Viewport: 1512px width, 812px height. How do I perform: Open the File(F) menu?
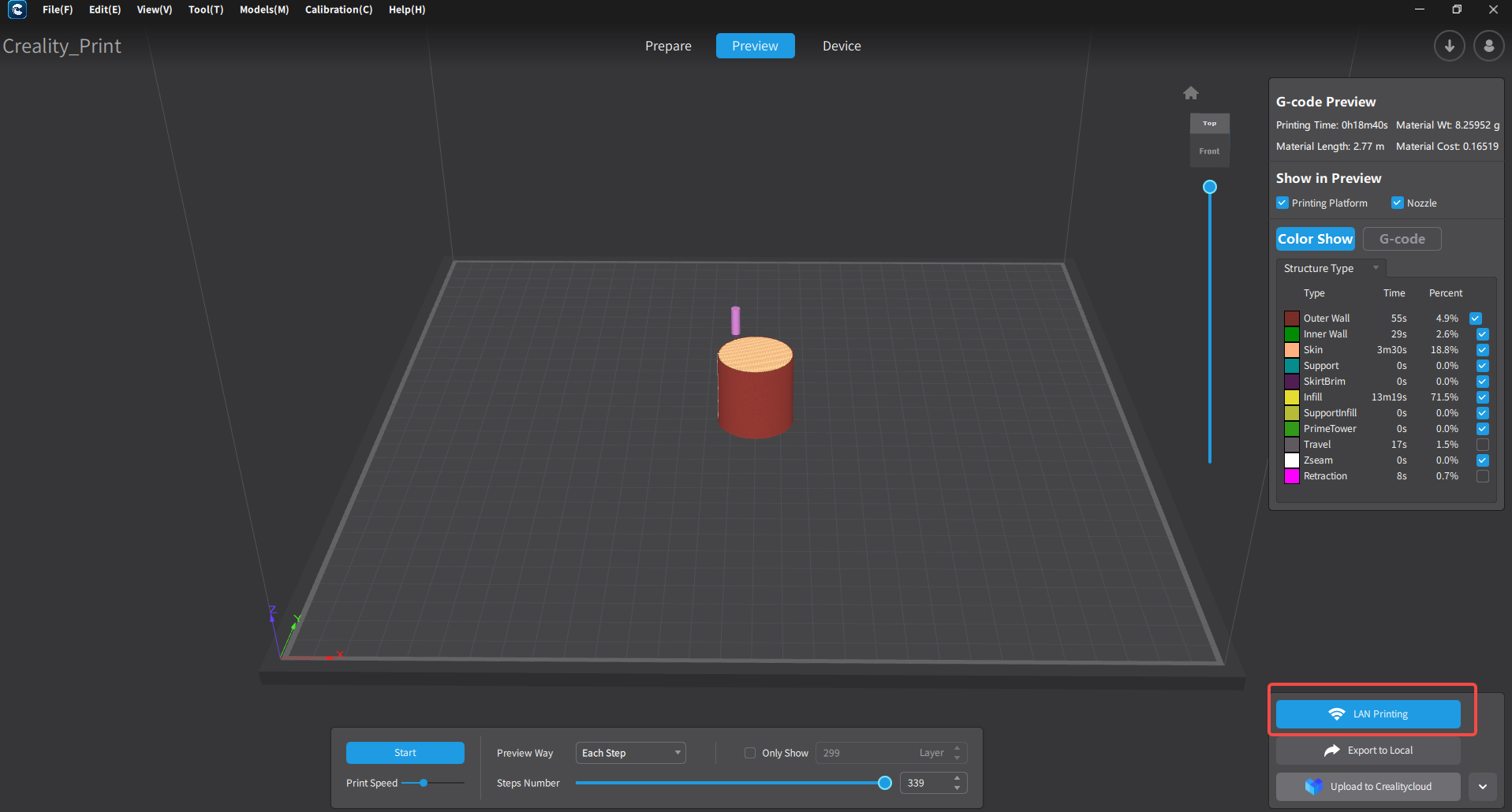click(x=58, y=9)
